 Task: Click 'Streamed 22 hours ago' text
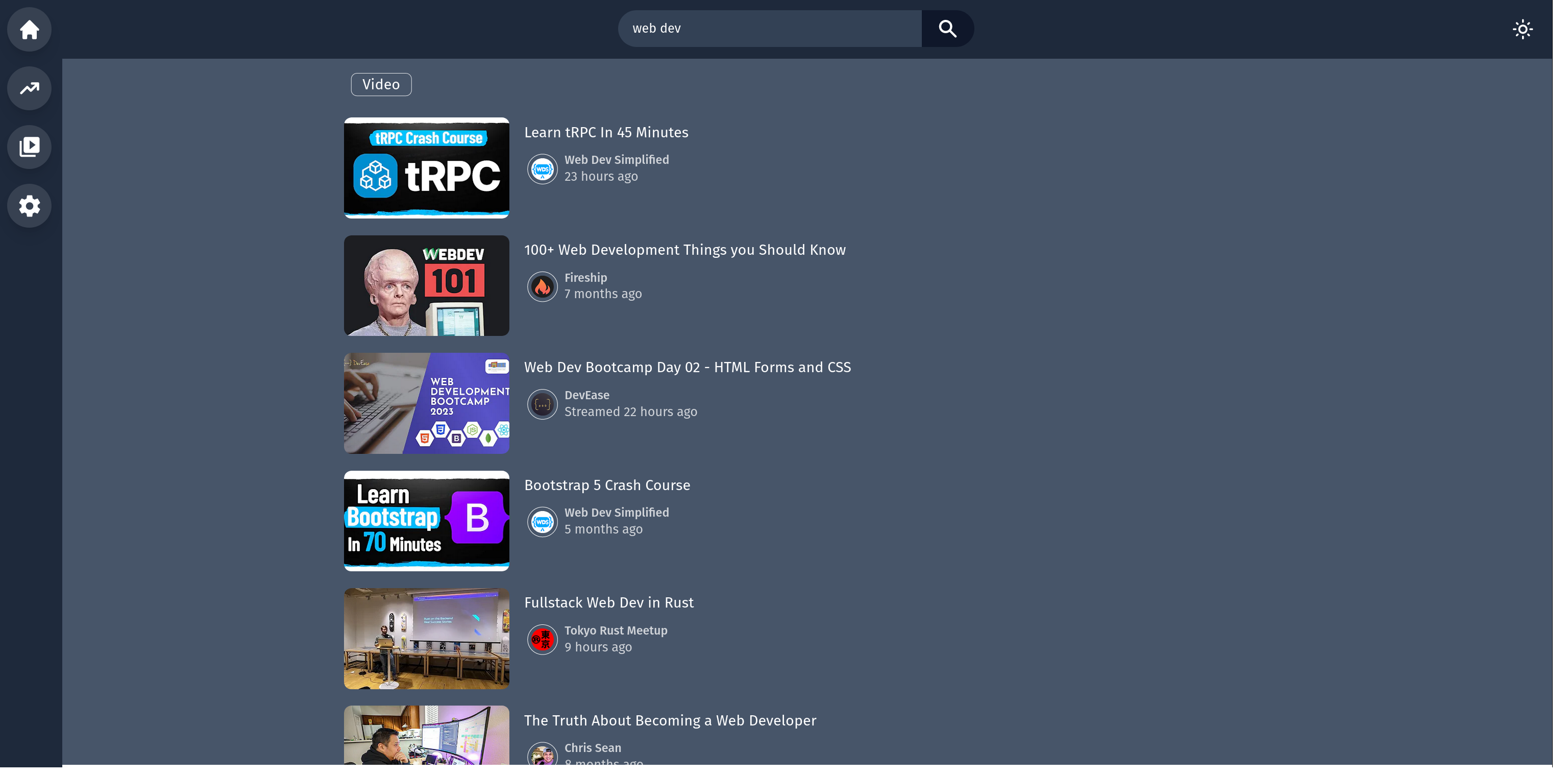[x=636, y=415]
